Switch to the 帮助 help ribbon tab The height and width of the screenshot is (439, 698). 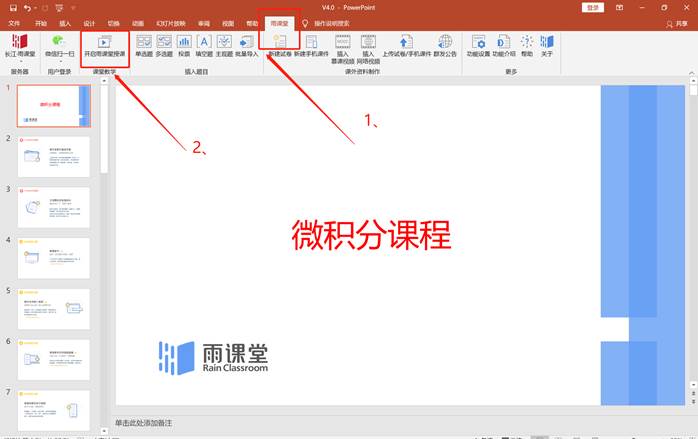pos(252,23)
